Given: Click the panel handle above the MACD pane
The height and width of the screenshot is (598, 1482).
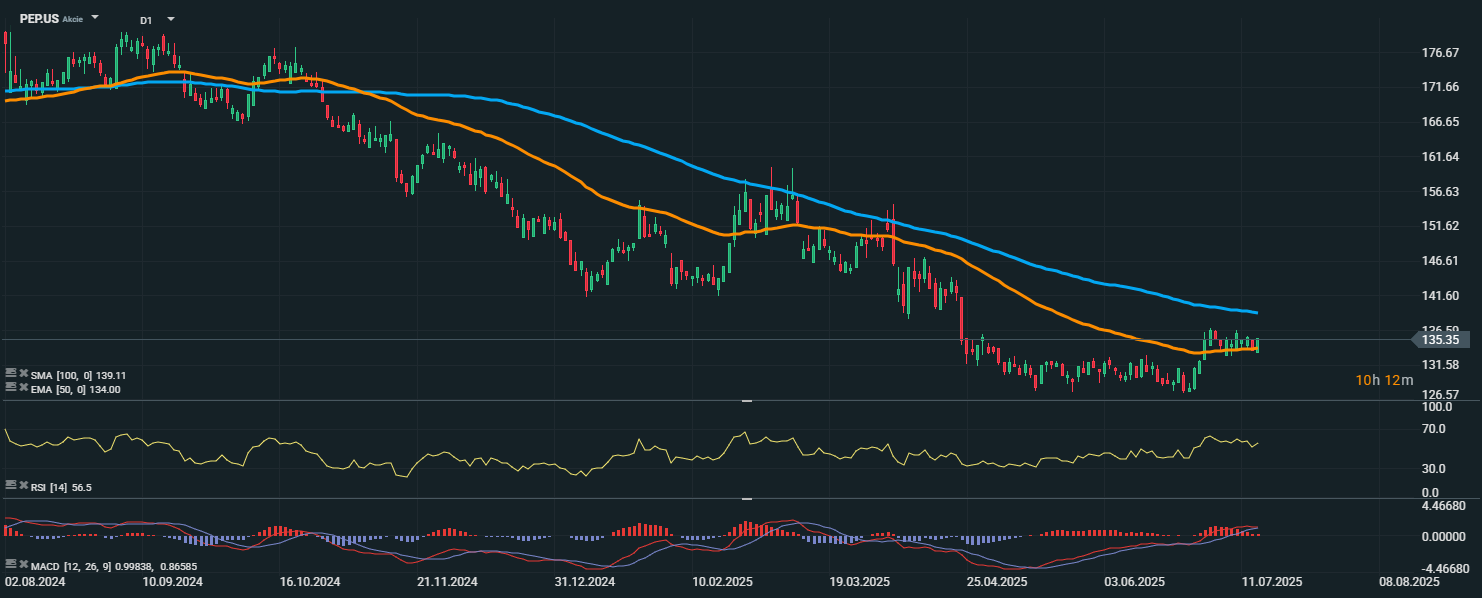Looking at the screenshot, I should pyautogui.click(x=747, y=498).
